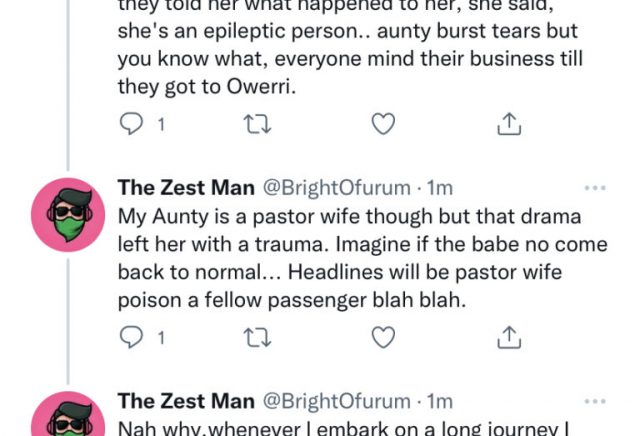This screenshot has height=436, width=640.
Task: Open 1m timestamp of 'pastor wife' tweet
Action: point(440,188)
